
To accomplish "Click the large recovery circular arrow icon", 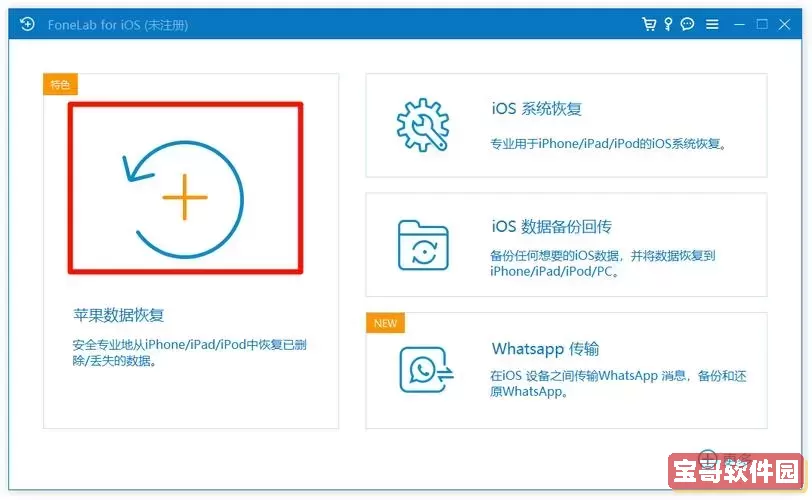I will [x=183, y=199].
